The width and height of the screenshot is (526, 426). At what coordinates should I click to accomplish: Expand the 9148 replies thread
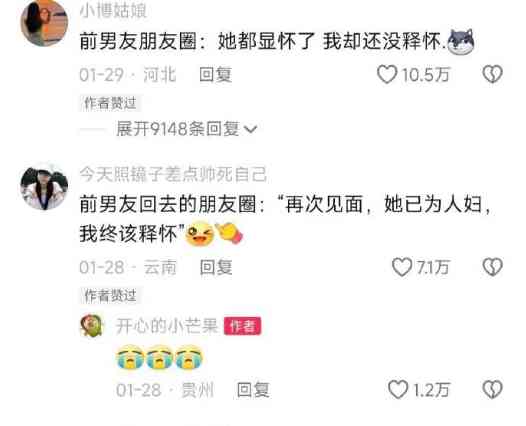[x=186, y=129]
